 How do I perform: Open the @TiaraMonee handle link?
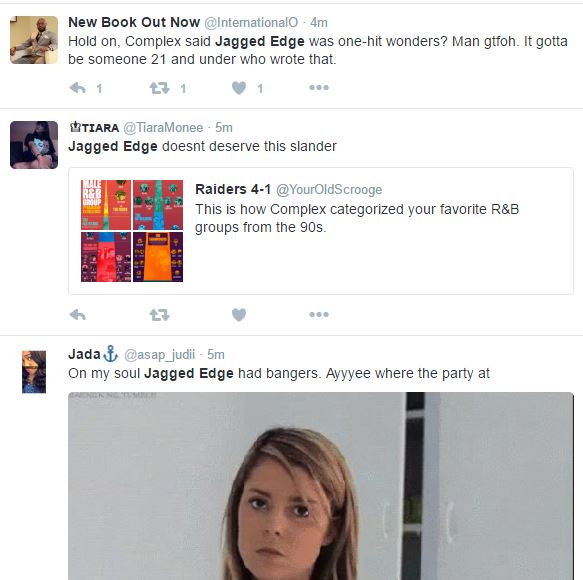(x=163, y=128)
